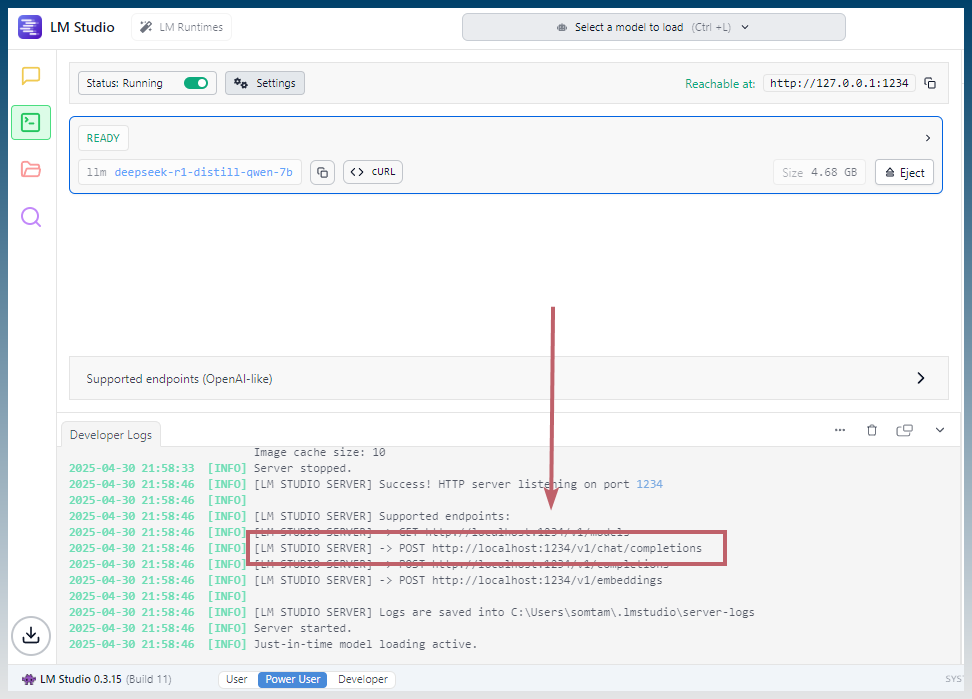The width and height of the screenshot is (972, 699).
Task: Click the 'Server stopped.' log line
Action: 303,468
